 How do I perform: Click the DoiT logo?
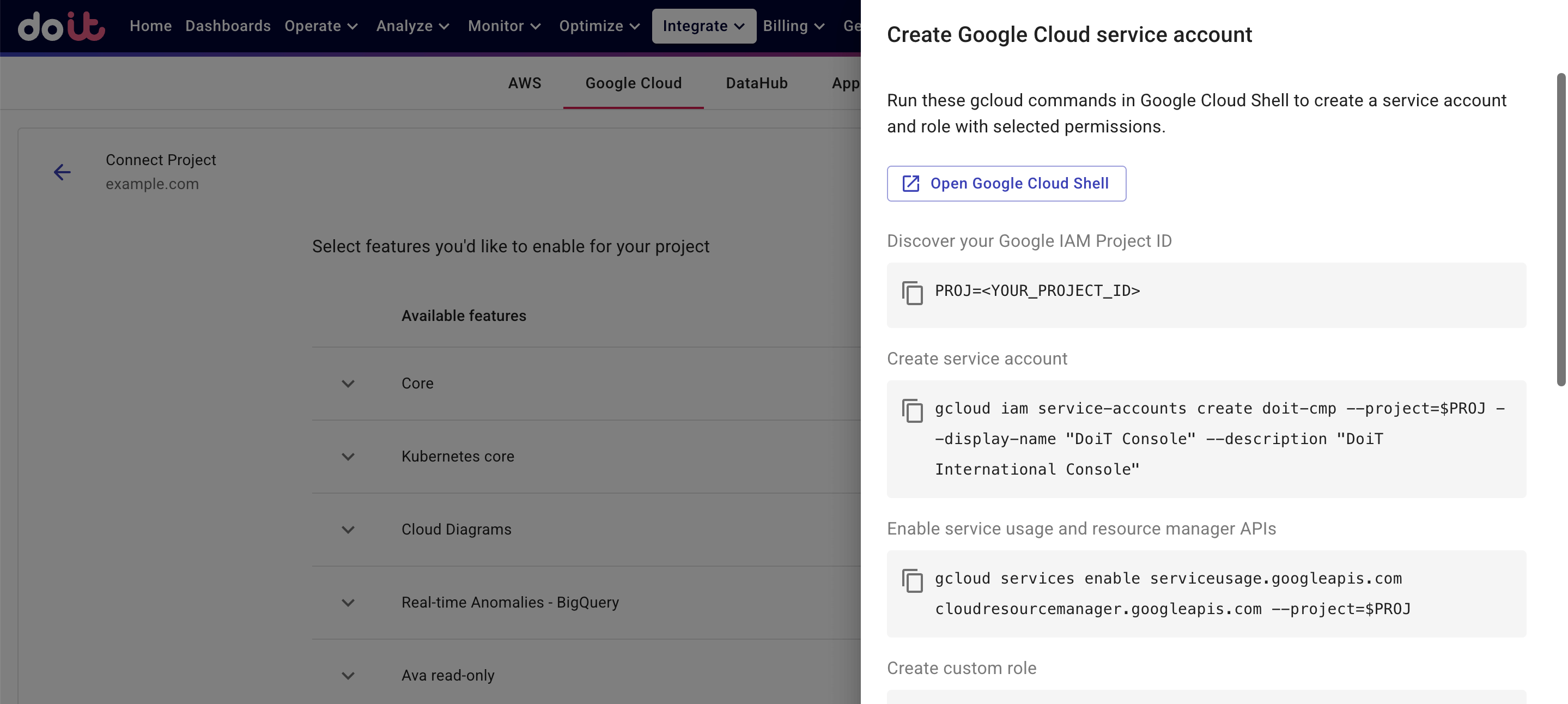coord(61,27)
